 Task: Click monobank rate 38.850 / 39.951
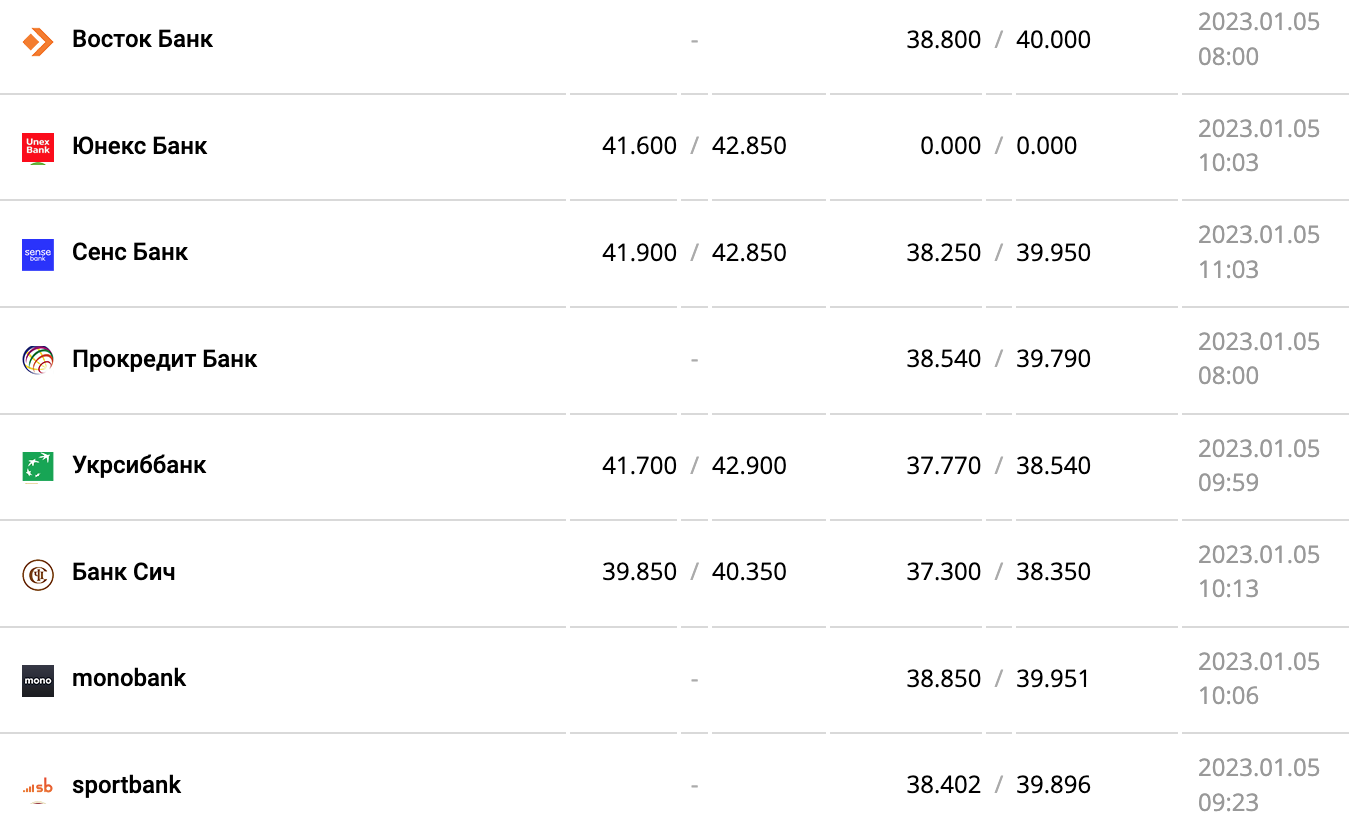pos(998,679)
